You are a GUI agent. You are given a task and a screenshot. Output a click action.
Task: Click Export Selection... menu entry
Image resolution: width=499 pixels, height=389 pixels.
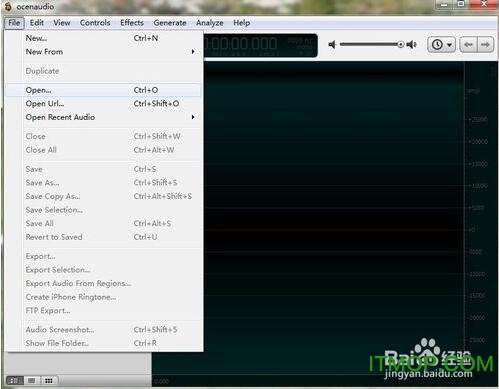(x=103, y=270)
